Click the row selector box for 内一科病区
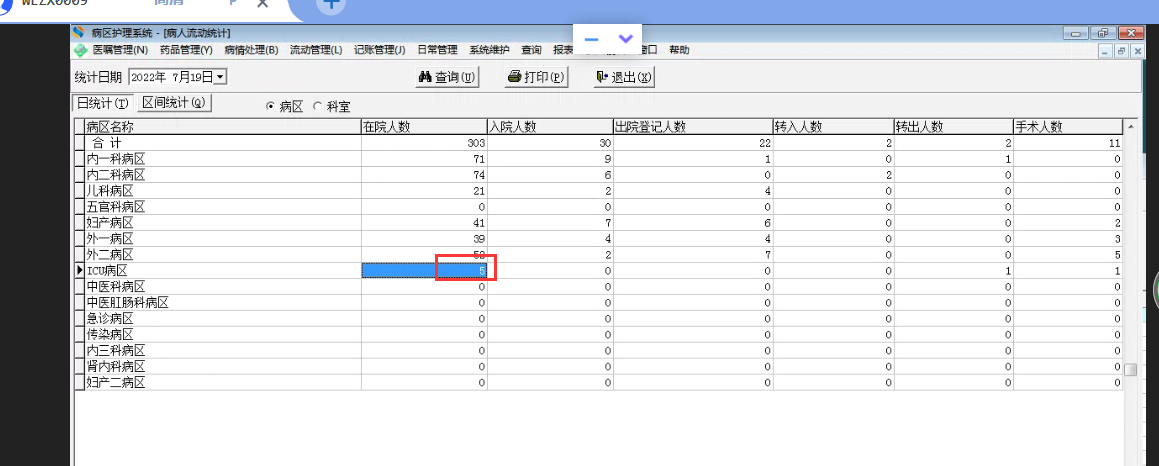Viewport: 1159px width, 466px height. click(80, 159)
